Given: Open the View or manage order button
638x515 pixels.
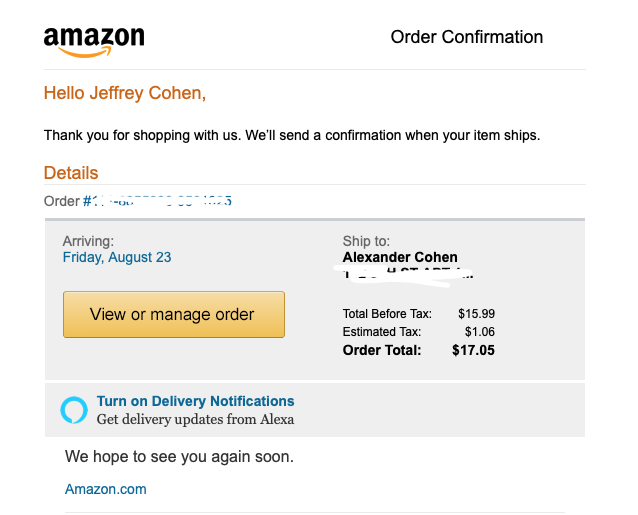Looking at the screenshot, I should tap(174, 314).
